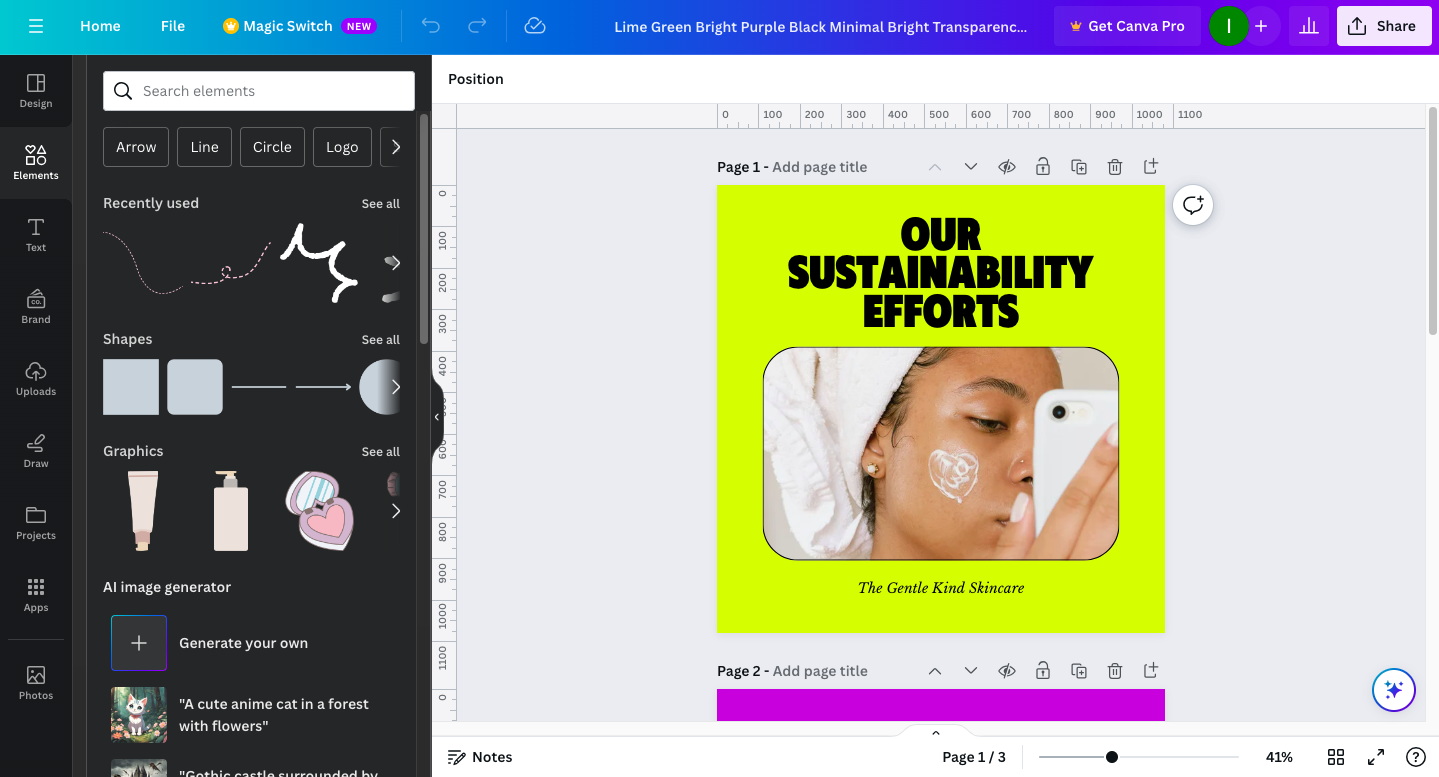Open the Position options
The image size is (1439, 777).
[x=476, y=79]
